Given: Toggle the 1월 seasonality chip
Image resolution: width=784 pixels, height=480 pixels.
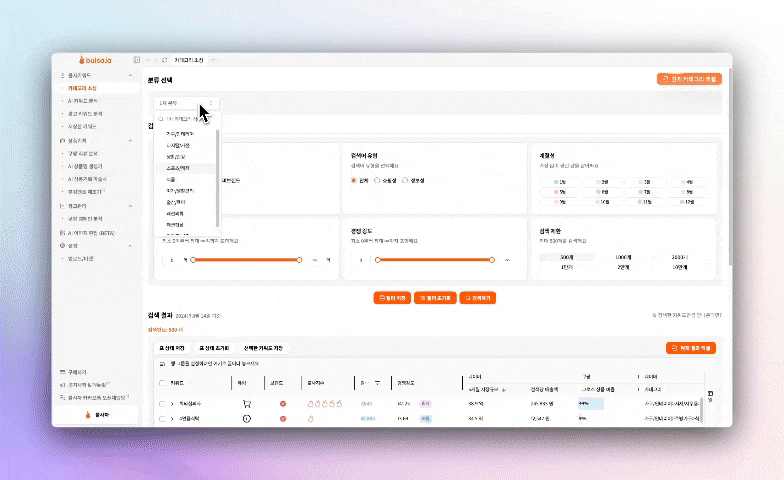Looking at the screenshot, I should pos(560,182).
